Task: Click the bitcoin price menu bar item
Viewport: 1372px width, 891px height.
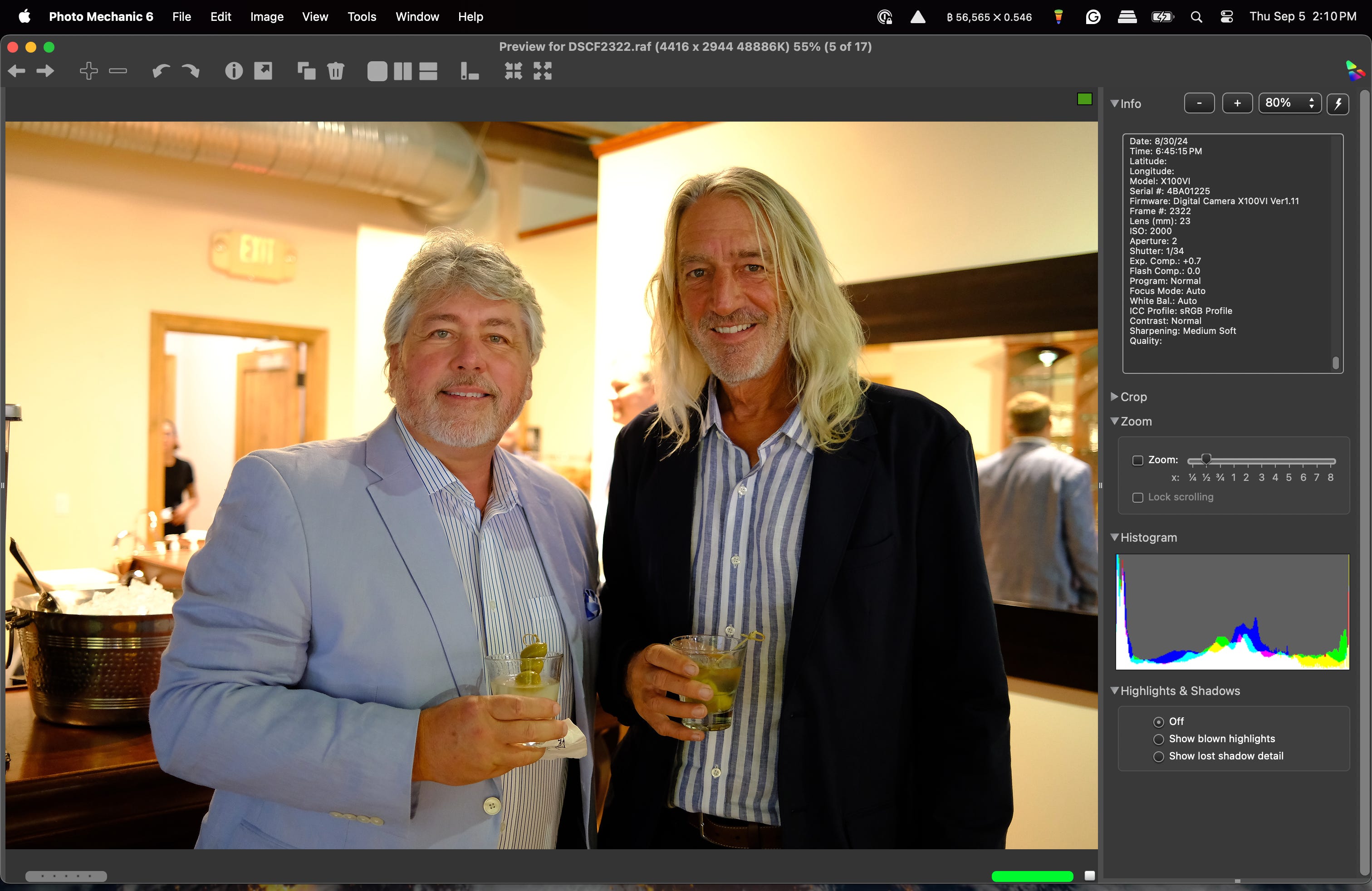Action: tap(989, 17)
